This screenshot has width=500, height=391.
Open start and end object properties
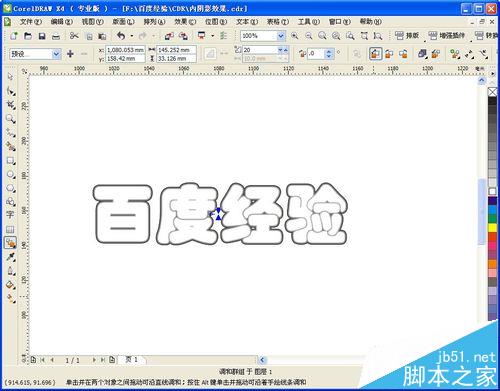pos(469,54)
